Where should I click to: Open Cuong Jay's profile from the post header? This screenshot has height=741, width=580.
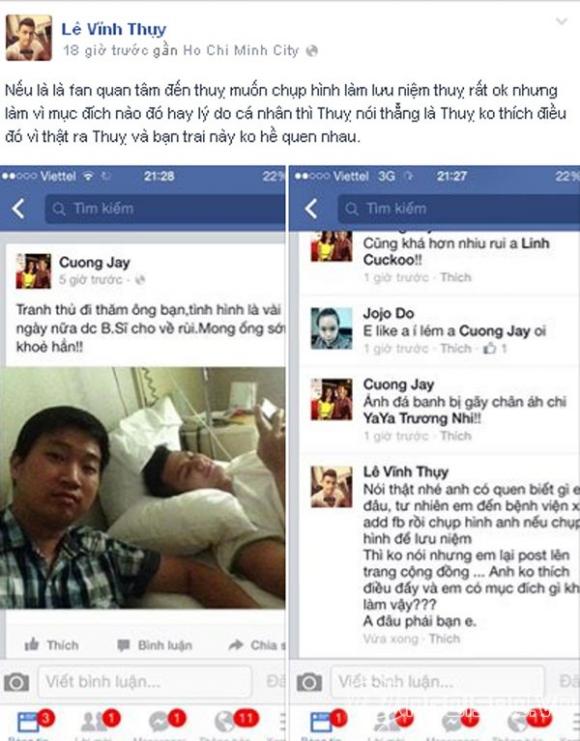pos(95,262)
